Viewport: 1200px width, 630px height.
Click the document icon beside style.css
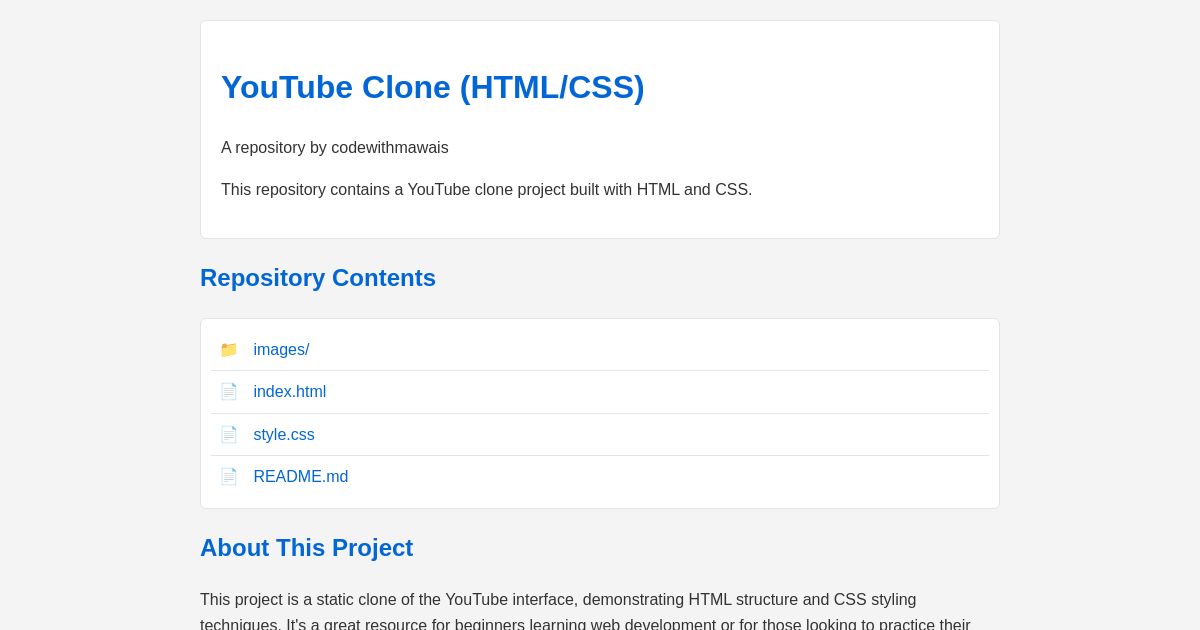pyautogui.click(x=229, y=434)
